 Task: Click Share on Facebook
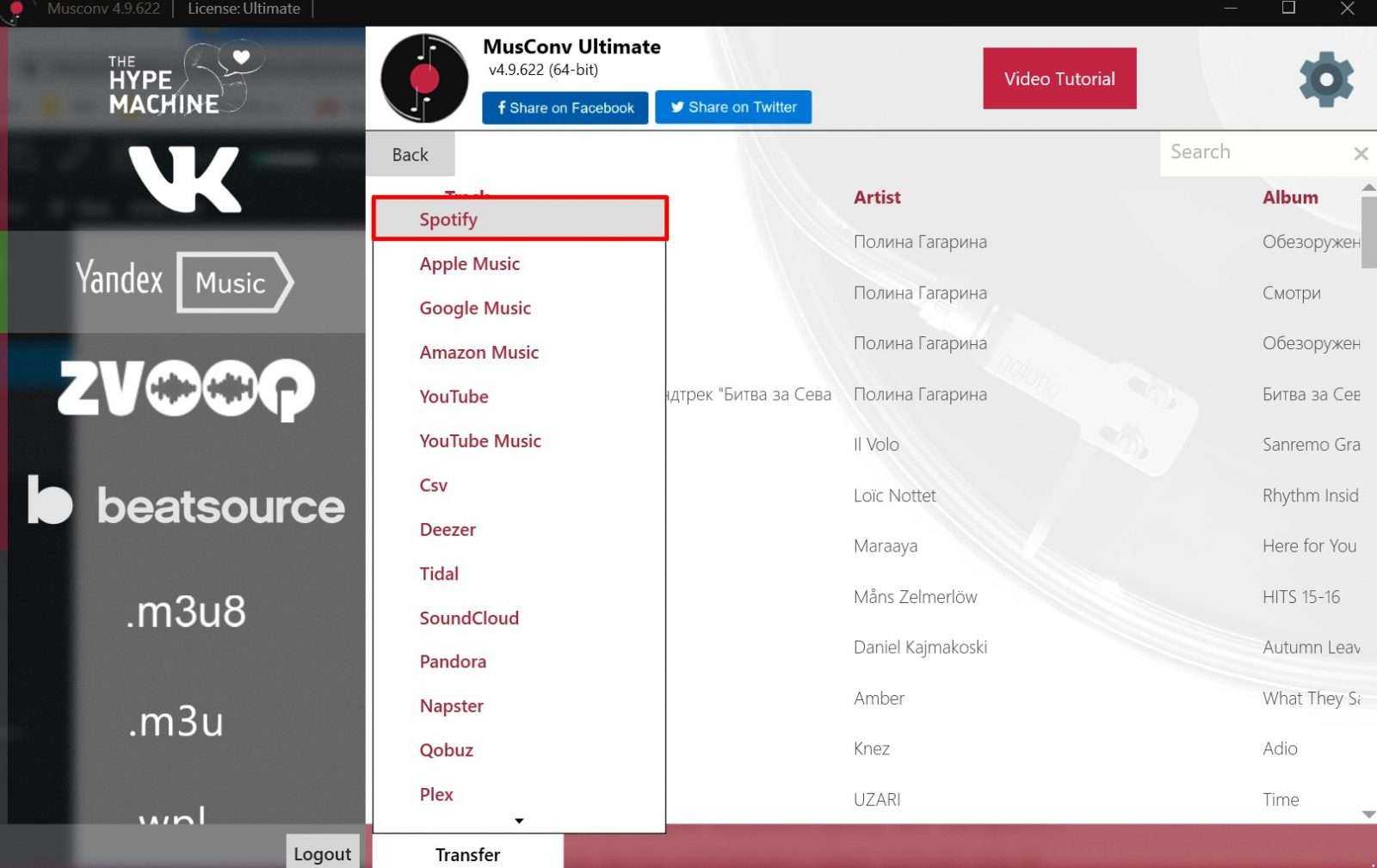[565, 108]
